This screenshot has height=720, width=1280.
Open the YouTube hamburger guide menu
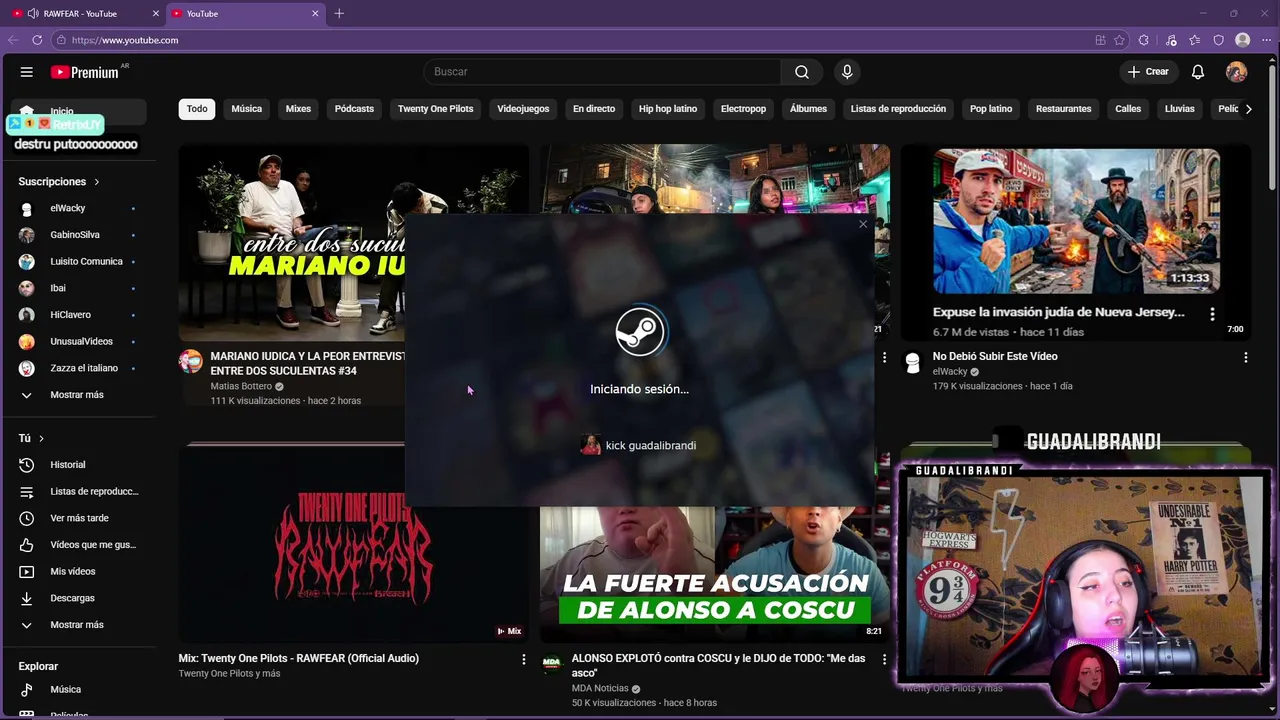point(27,72)
